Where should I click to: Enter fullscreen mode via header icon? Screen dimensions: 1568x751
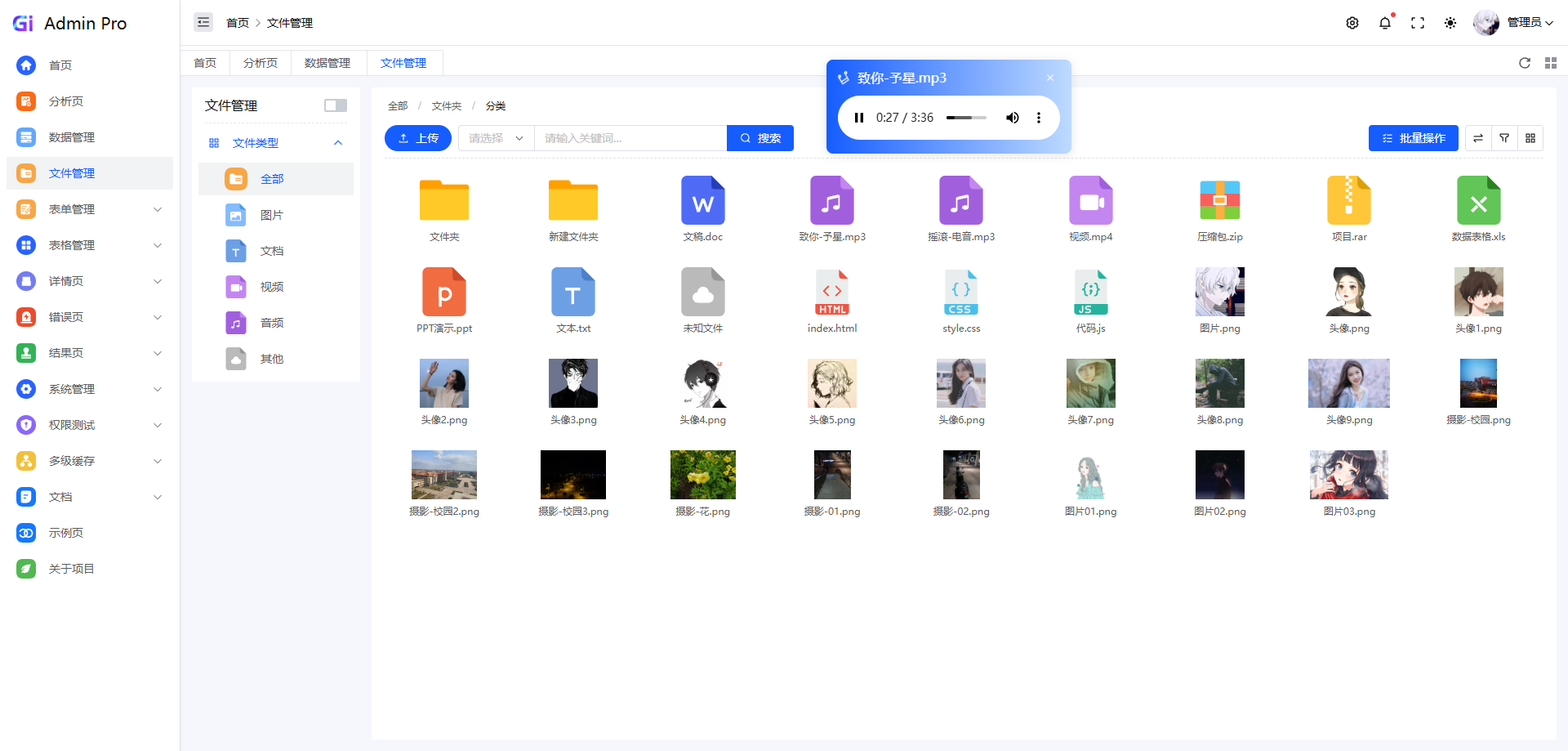coord(1417,23)
